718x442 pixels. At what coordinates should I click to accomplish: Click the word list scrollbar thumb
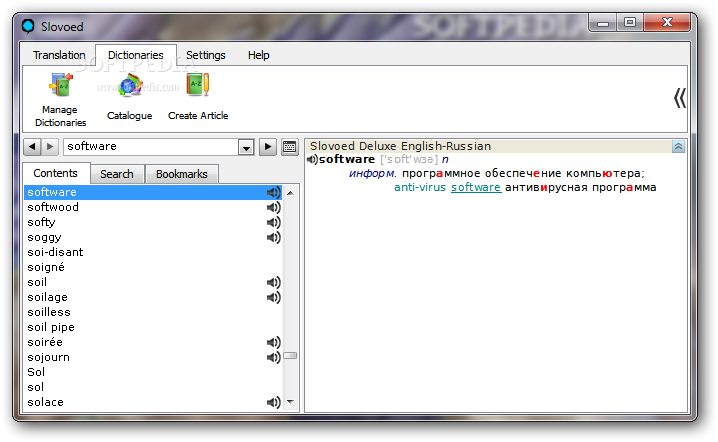point(290,355)
